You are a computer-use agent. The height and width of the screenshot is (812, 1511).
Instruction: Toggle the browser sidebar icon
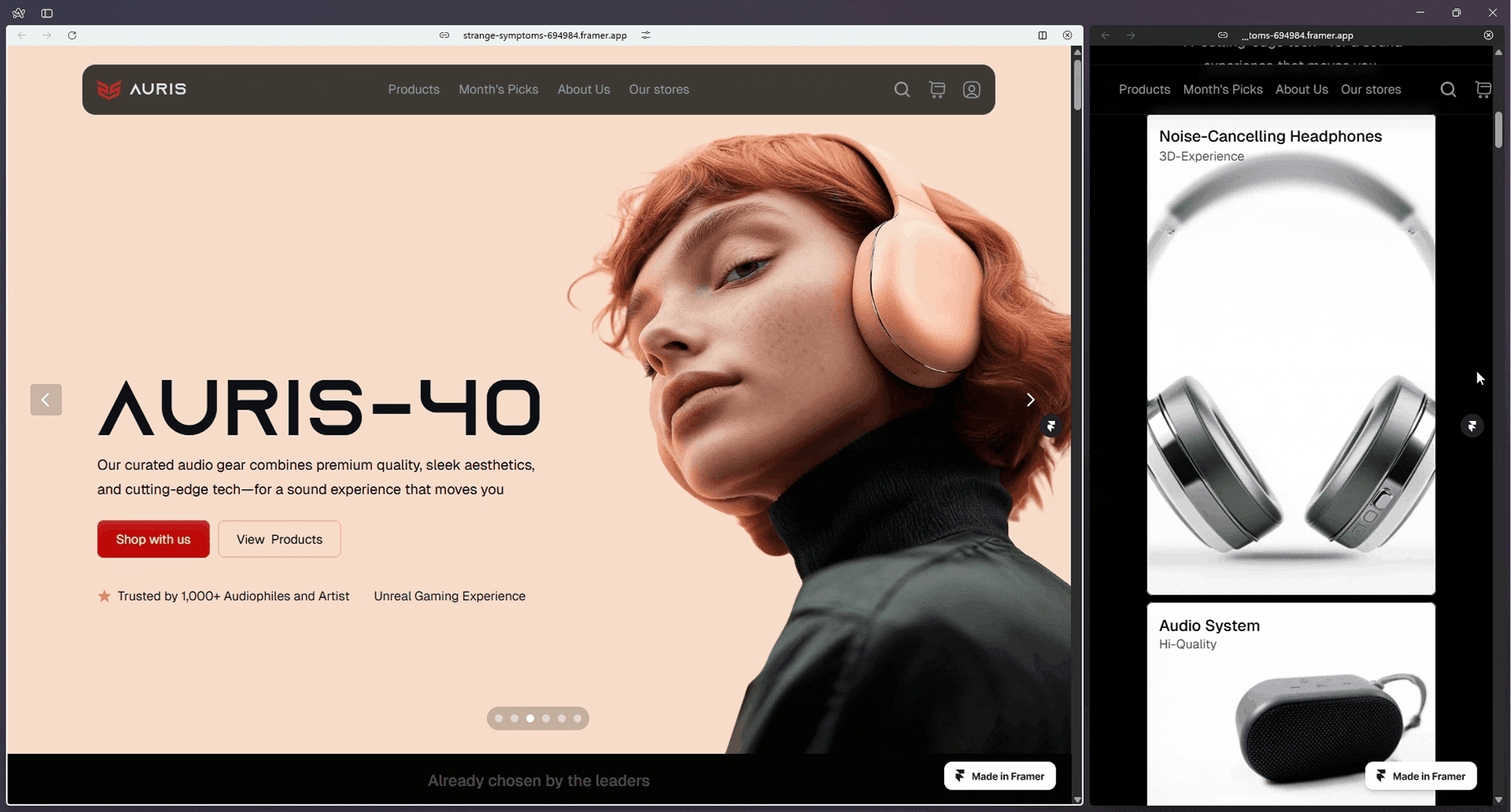47,13
